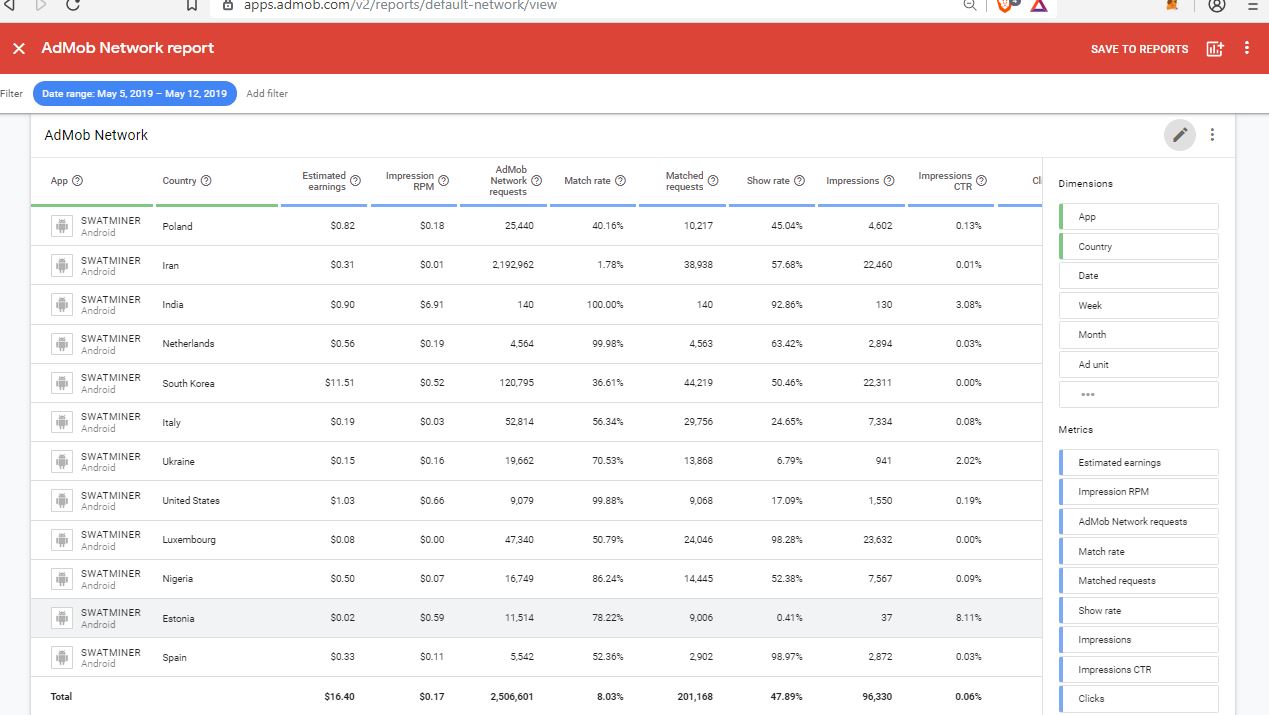
Task: Enable the Week dimension
Action: click(x=1139, y=305)
